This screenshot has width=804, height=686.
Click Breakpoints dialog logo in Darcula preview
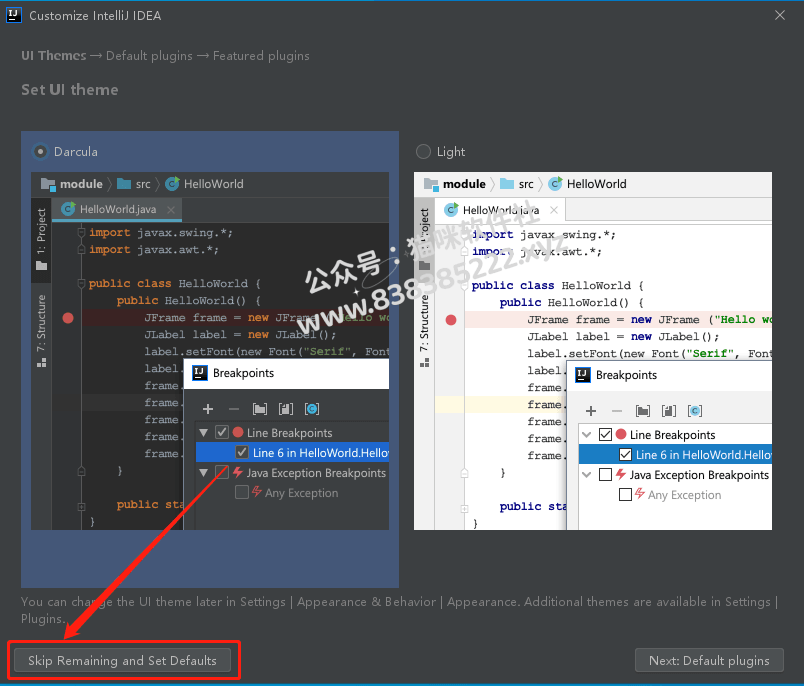click(199, 373)
